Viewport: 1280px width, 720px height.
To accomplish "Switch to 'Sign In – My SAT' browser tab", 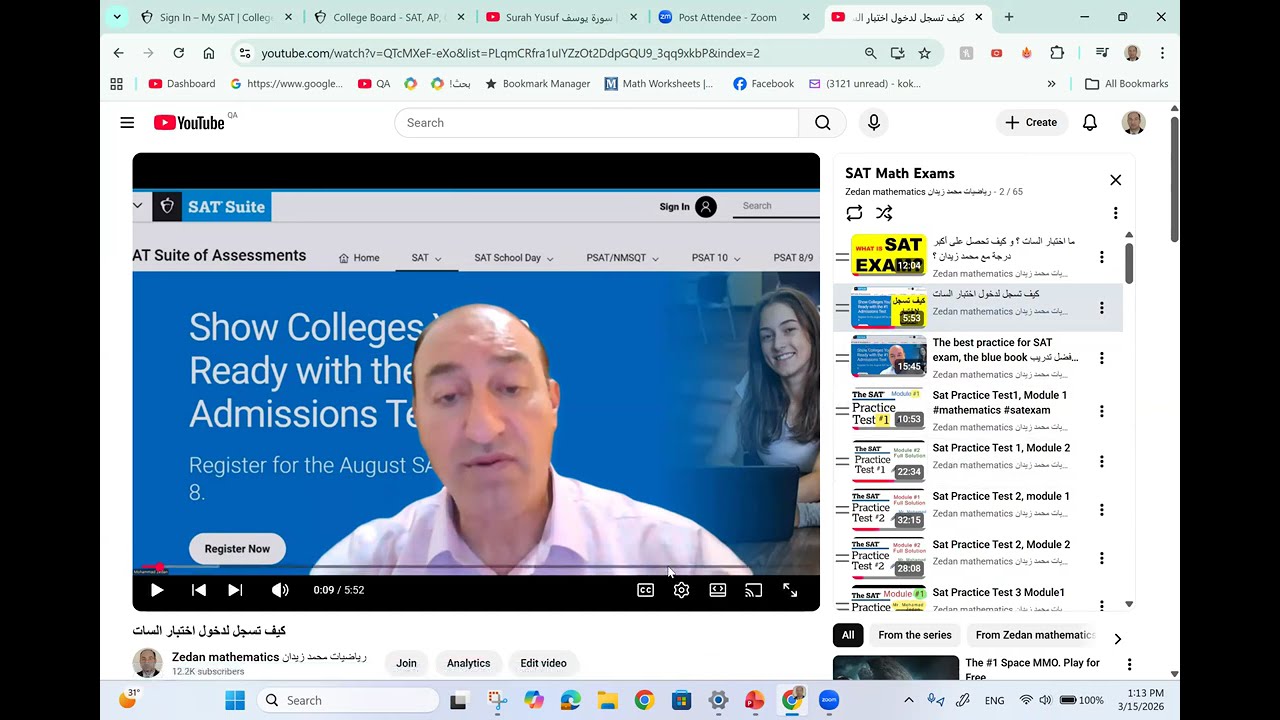I will point(217,17).
